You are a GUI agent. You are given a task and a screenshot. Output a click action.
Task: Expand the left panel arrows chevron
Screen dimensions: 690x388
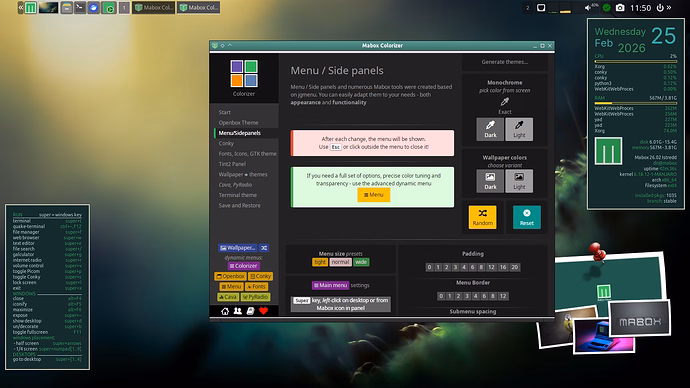pos(21,7)
